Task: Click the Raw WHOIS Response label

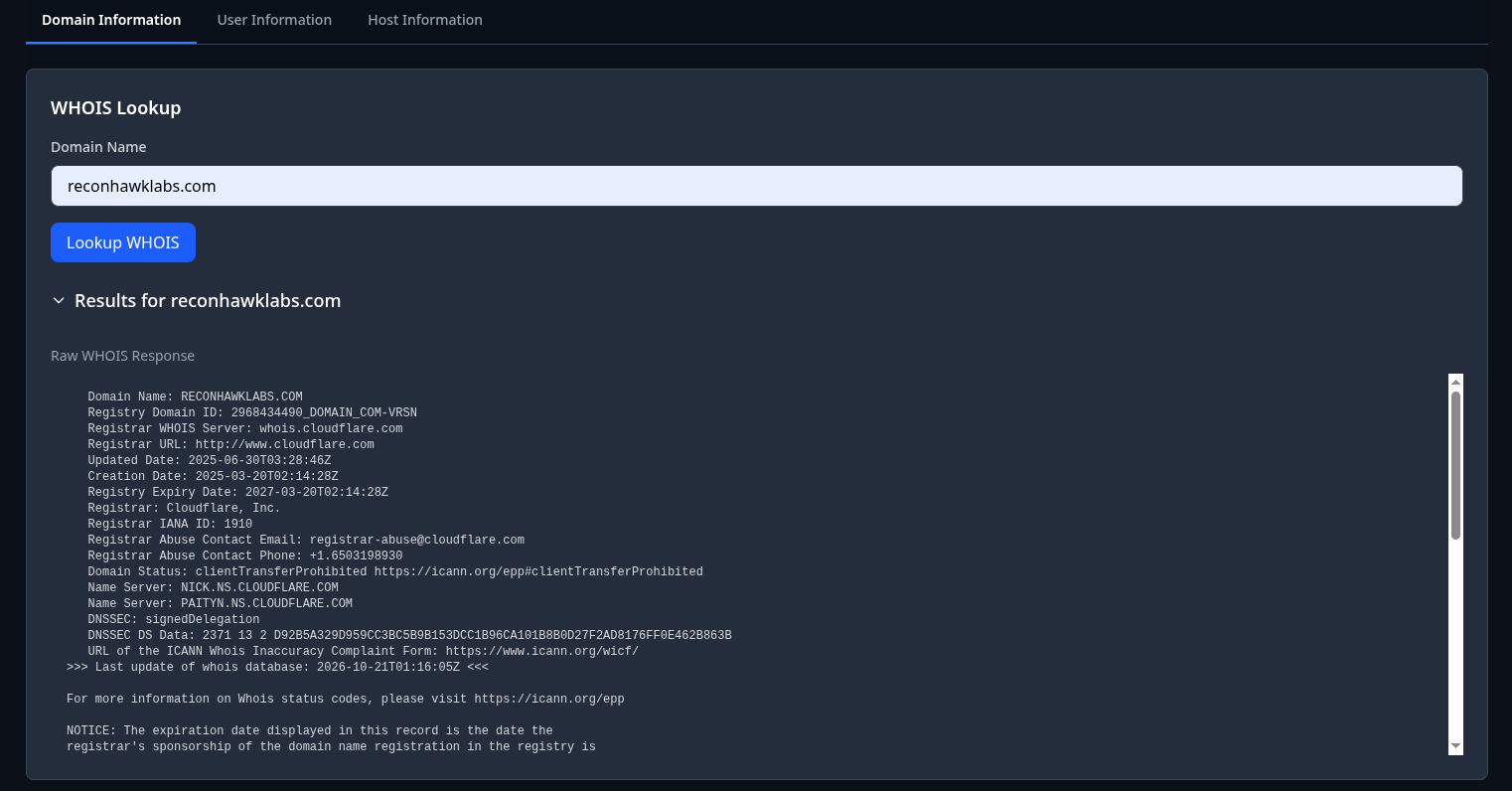Action: pos(122,356)
